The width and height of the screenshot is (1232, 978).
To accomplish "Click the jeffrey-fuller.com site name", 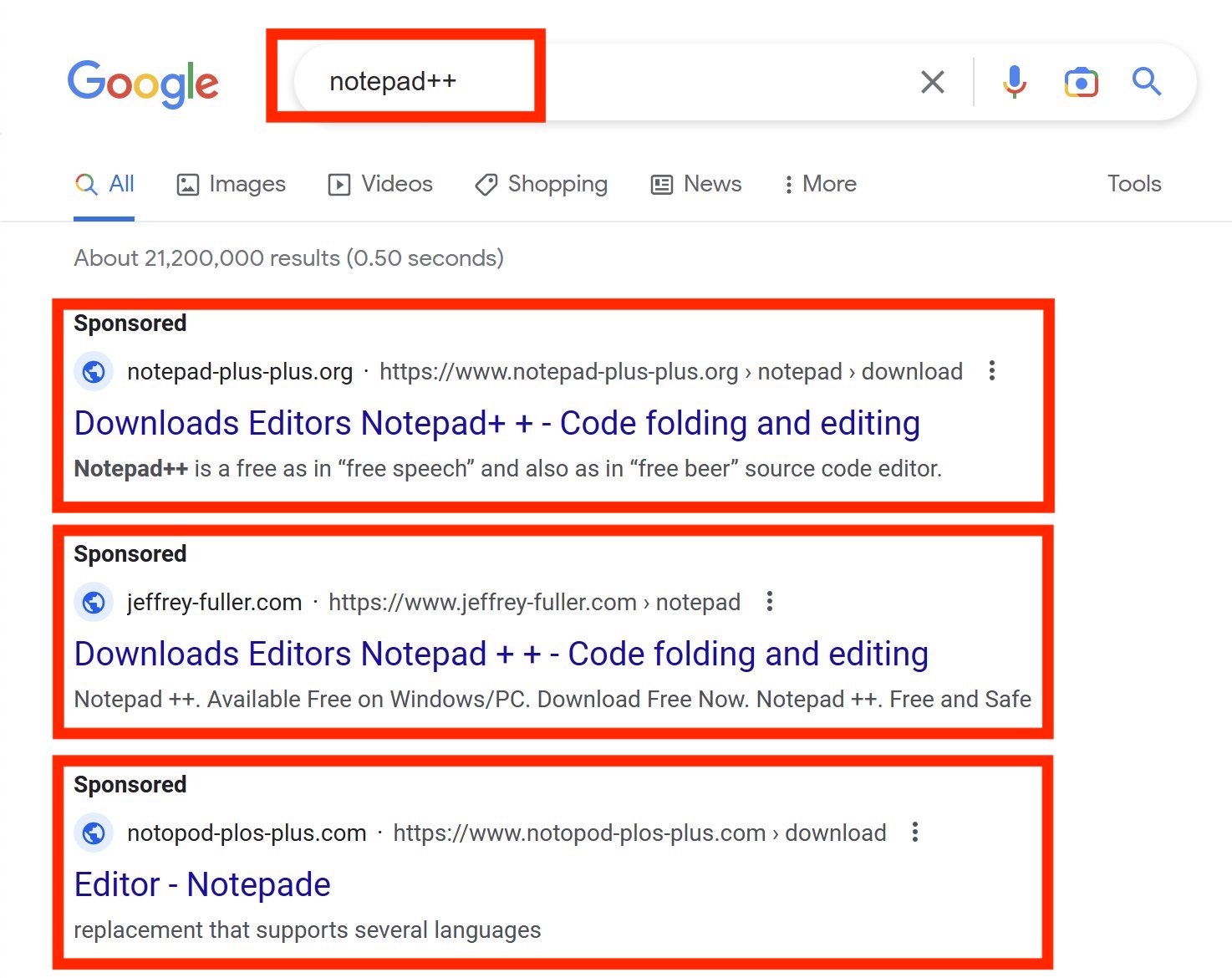I will (214, 602).
